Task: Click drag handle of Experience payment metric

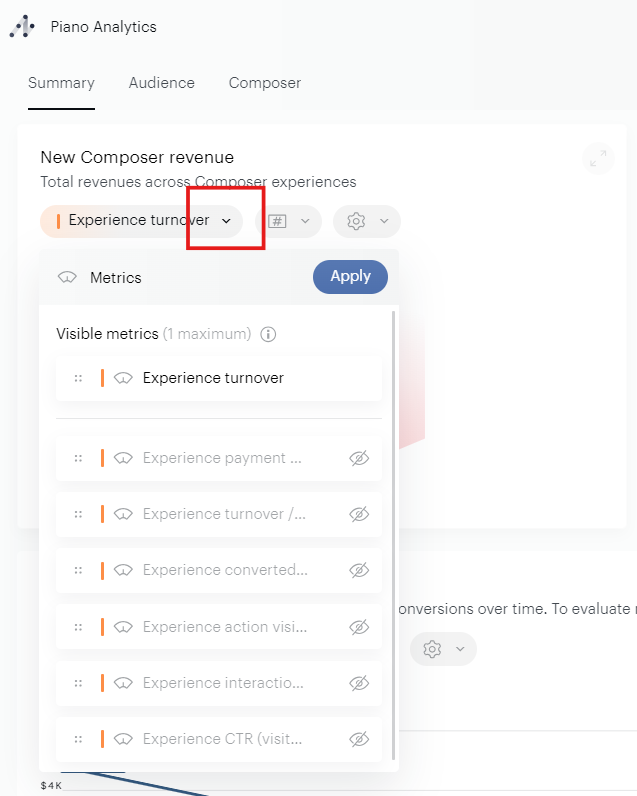Action: 78,458
